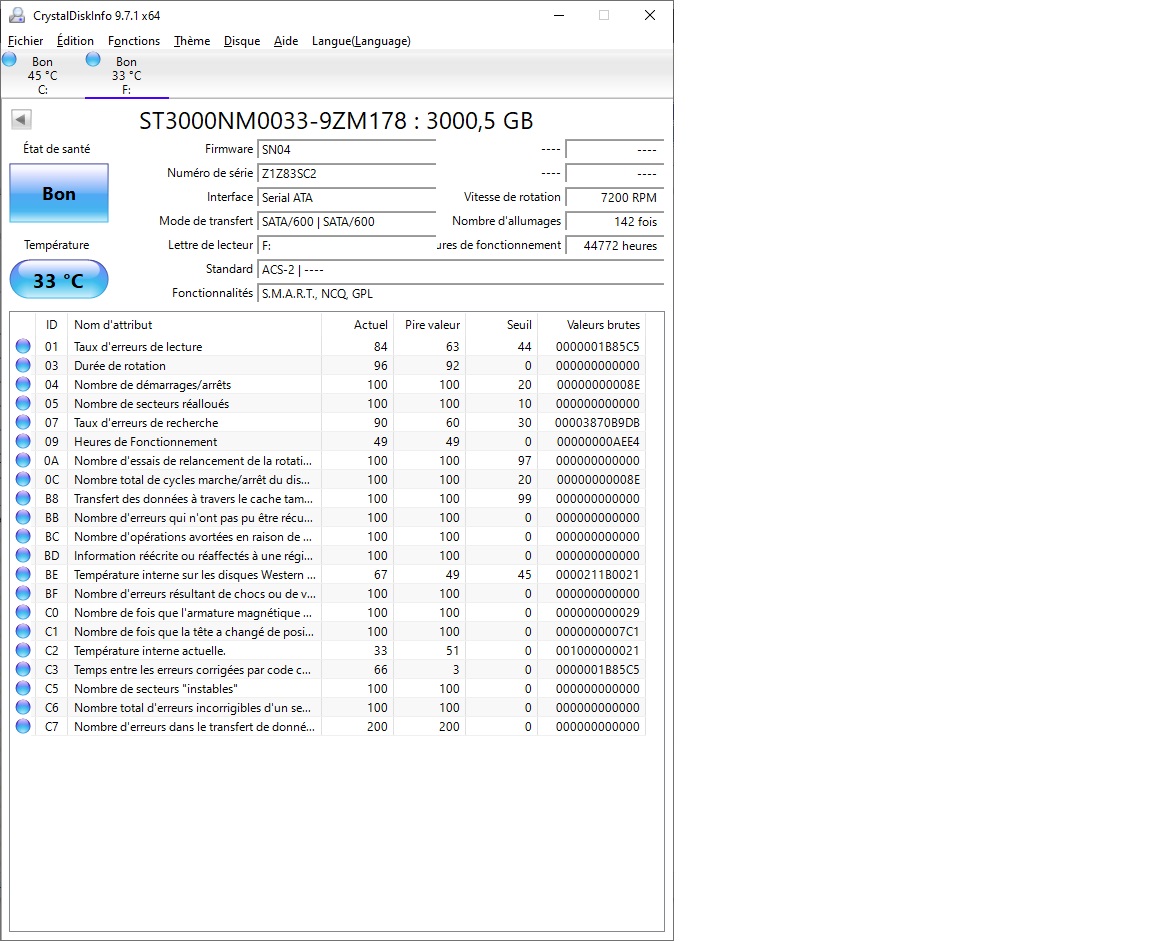Open the Langue(Language) menu
The height and width of the screenshot is (941, 1152).
[361, 41]
